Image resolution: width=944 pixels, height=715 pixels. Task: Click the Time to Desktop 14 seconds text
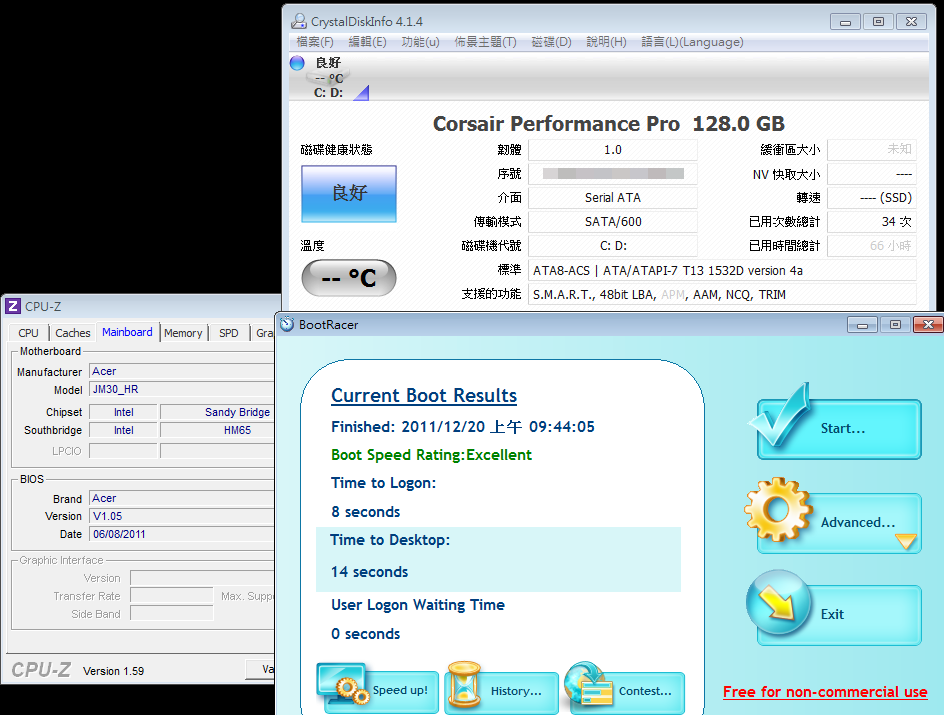click(370, 572)
